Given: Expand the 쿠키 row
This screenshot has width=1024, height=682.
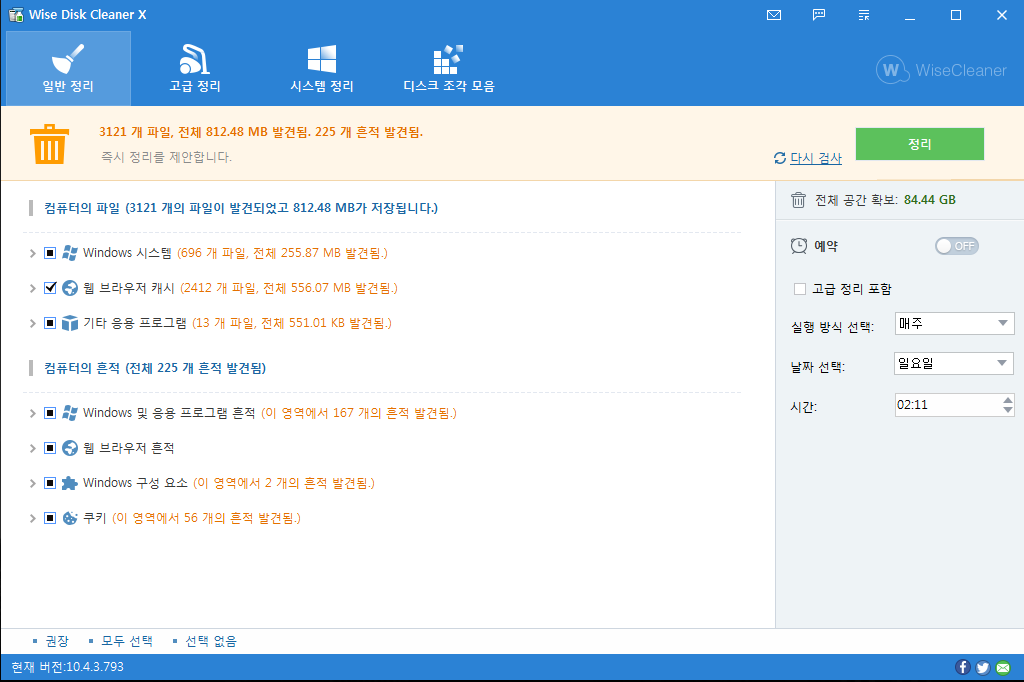Looking at the screenshot, I should pos(32,519).
